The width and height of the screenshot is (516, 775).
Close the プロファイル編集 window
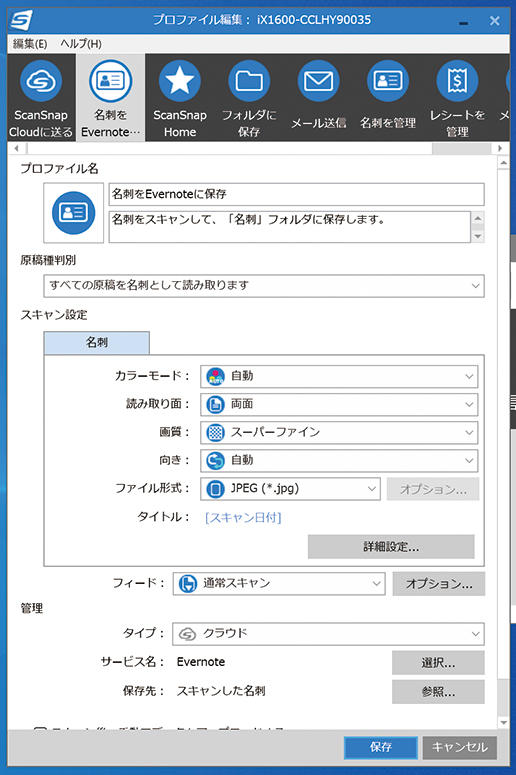click(494, 21)
